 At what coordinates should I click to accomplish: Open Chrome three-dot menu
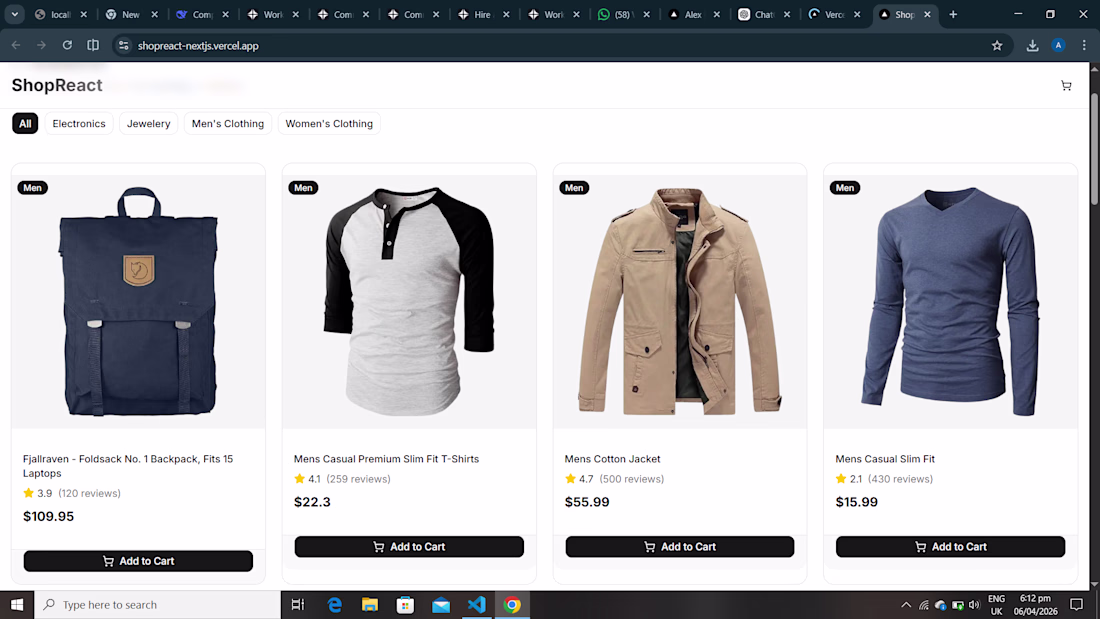click(x=1084, y=46)
